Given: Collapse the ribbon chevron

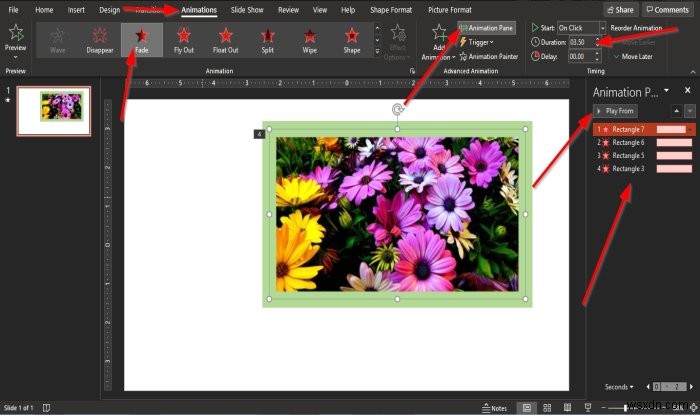Looking at the screenshot, I should [x=693, y=72].
